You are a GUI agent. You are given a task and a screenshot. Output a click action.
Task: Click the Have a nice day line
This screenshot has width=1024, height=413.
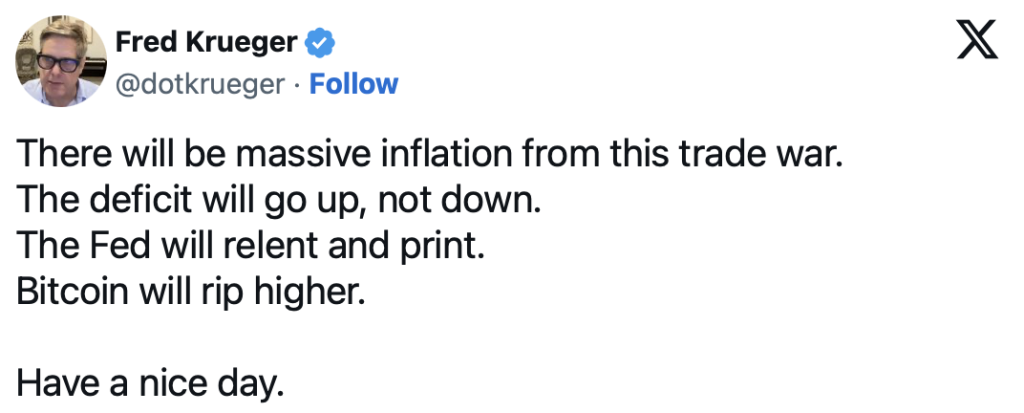coord(150,384)
